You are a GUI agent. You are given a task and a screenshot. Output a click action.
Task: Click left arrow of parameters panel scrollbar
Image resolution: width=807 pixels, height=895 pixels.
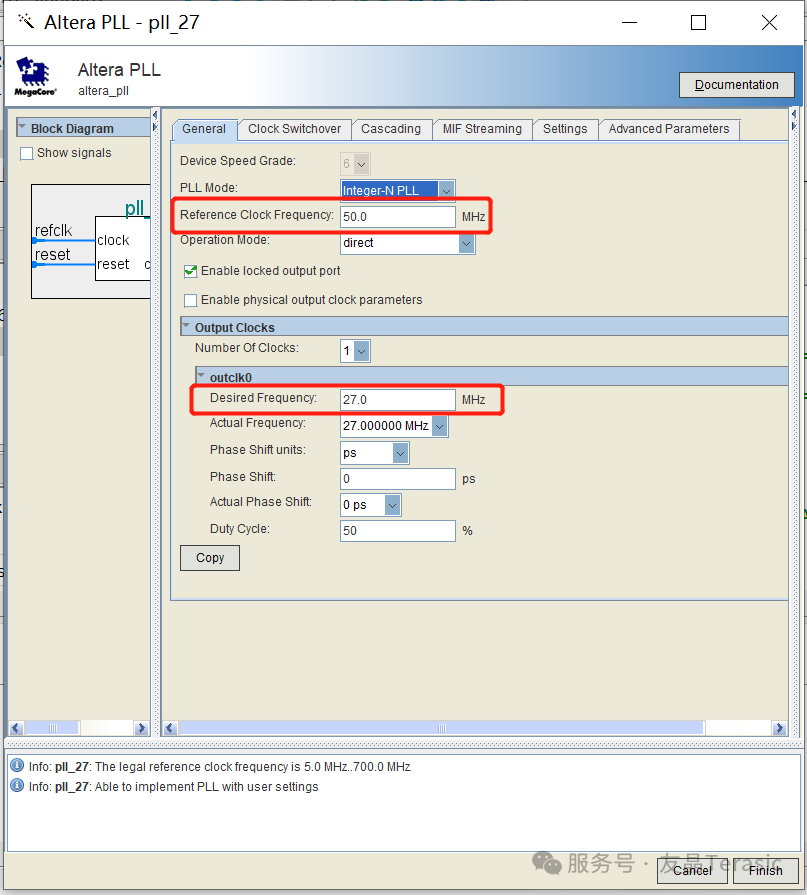point(170,728)
